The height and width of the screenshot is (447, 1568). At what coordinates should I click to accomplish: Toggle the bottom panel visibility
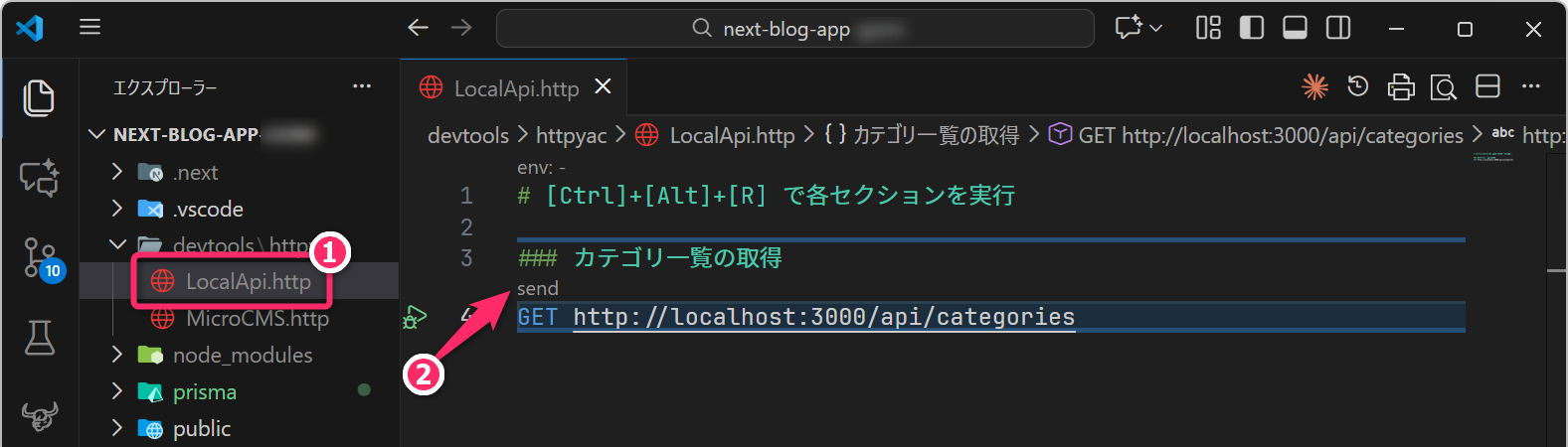click(1295, 29)
